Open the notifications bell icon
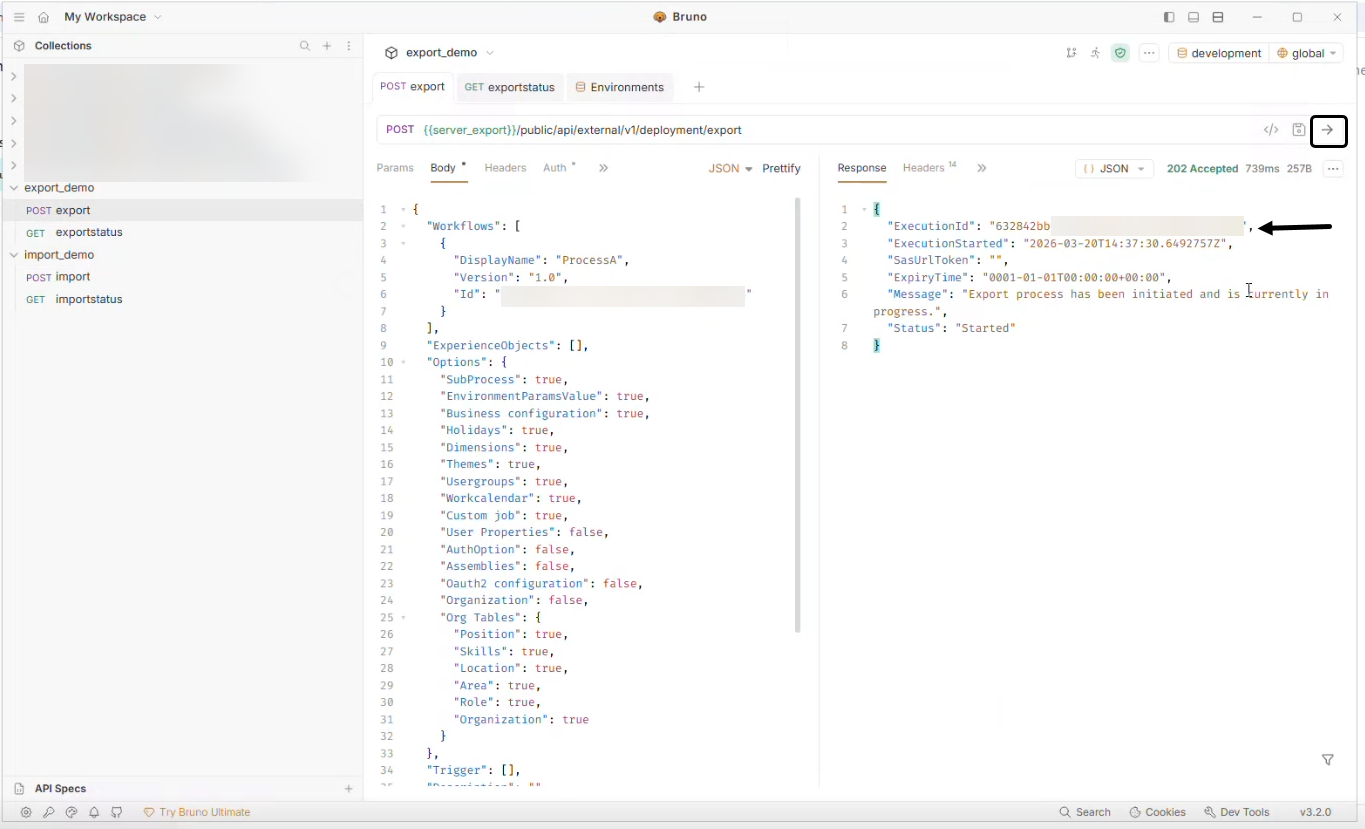1365x829 pixels. [x=94, y=812]
